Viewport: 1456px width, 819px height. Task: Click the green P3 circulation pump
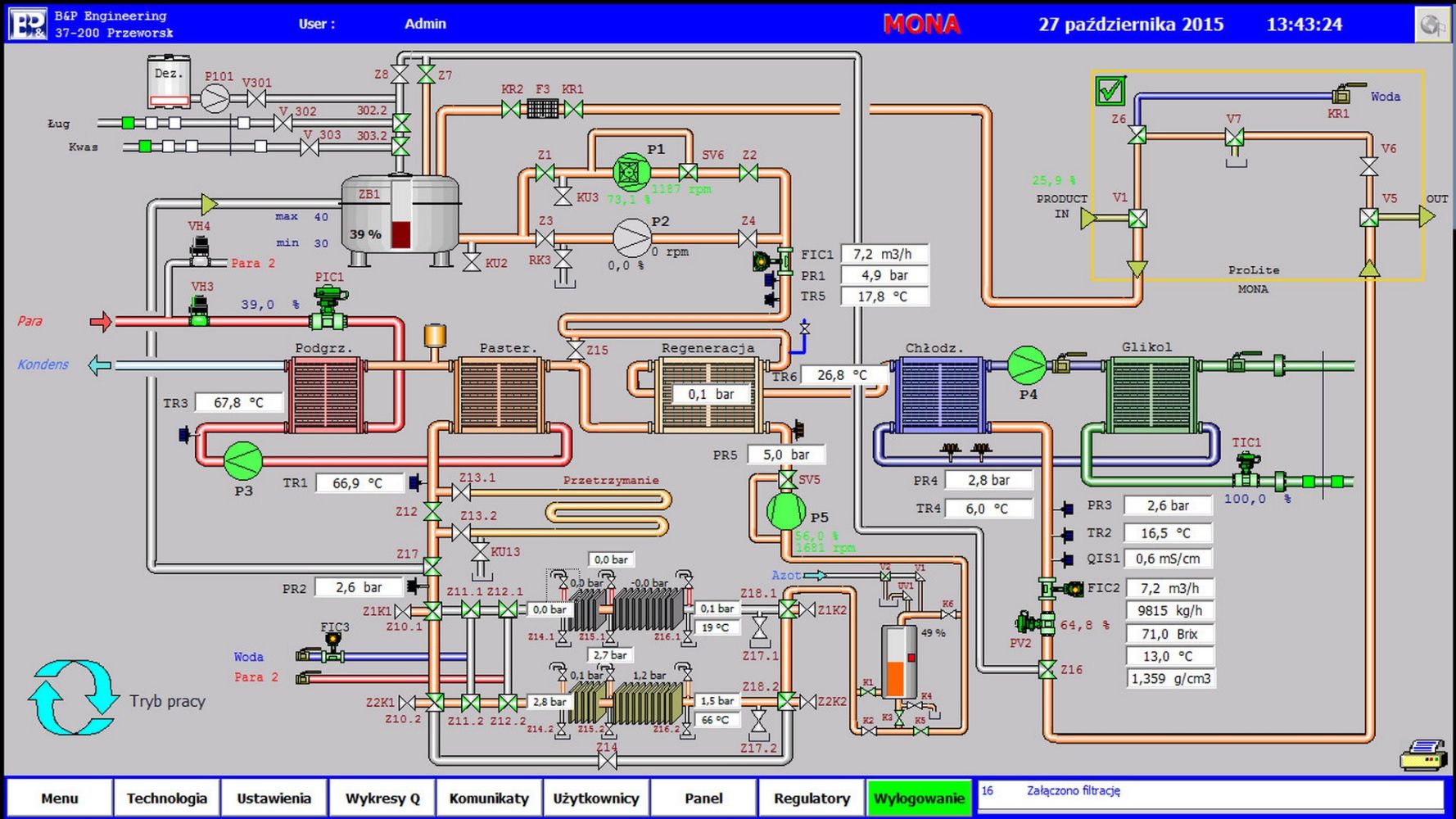tap(243, 461)
